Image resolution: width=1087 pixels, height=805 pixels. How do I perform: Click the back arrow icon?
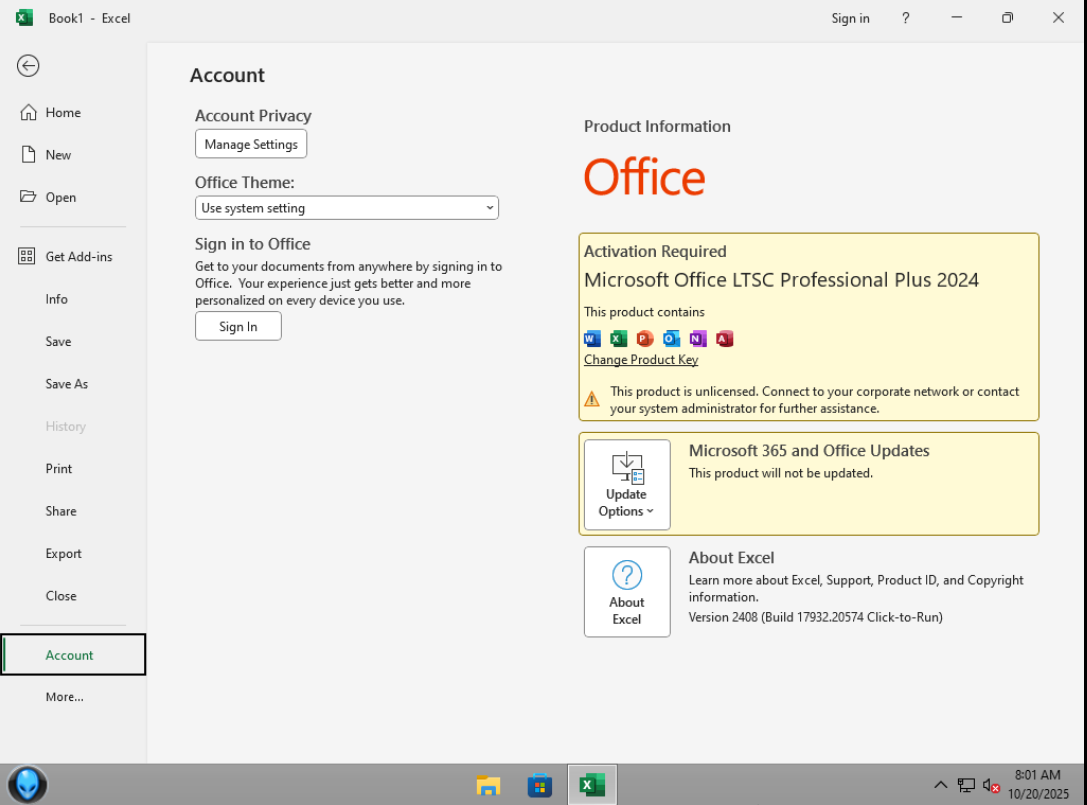(x=28, y=66)
